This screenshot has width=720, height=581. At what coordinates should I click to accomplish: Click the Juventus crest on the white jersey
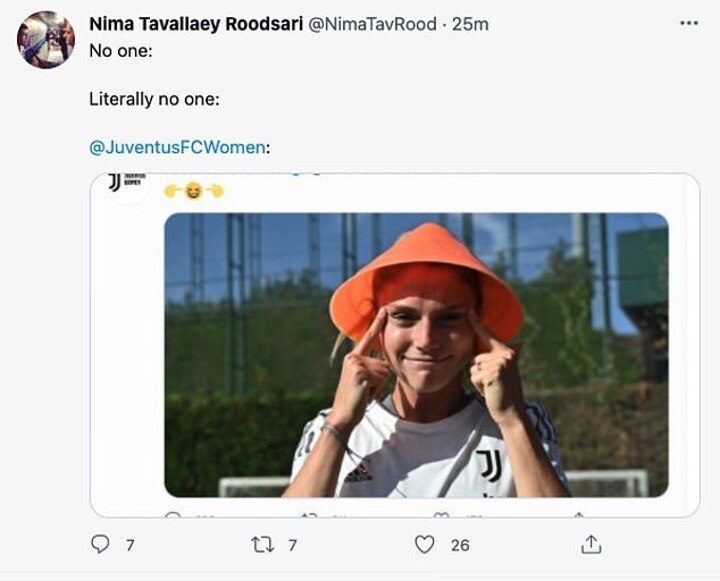pos(489,465)
